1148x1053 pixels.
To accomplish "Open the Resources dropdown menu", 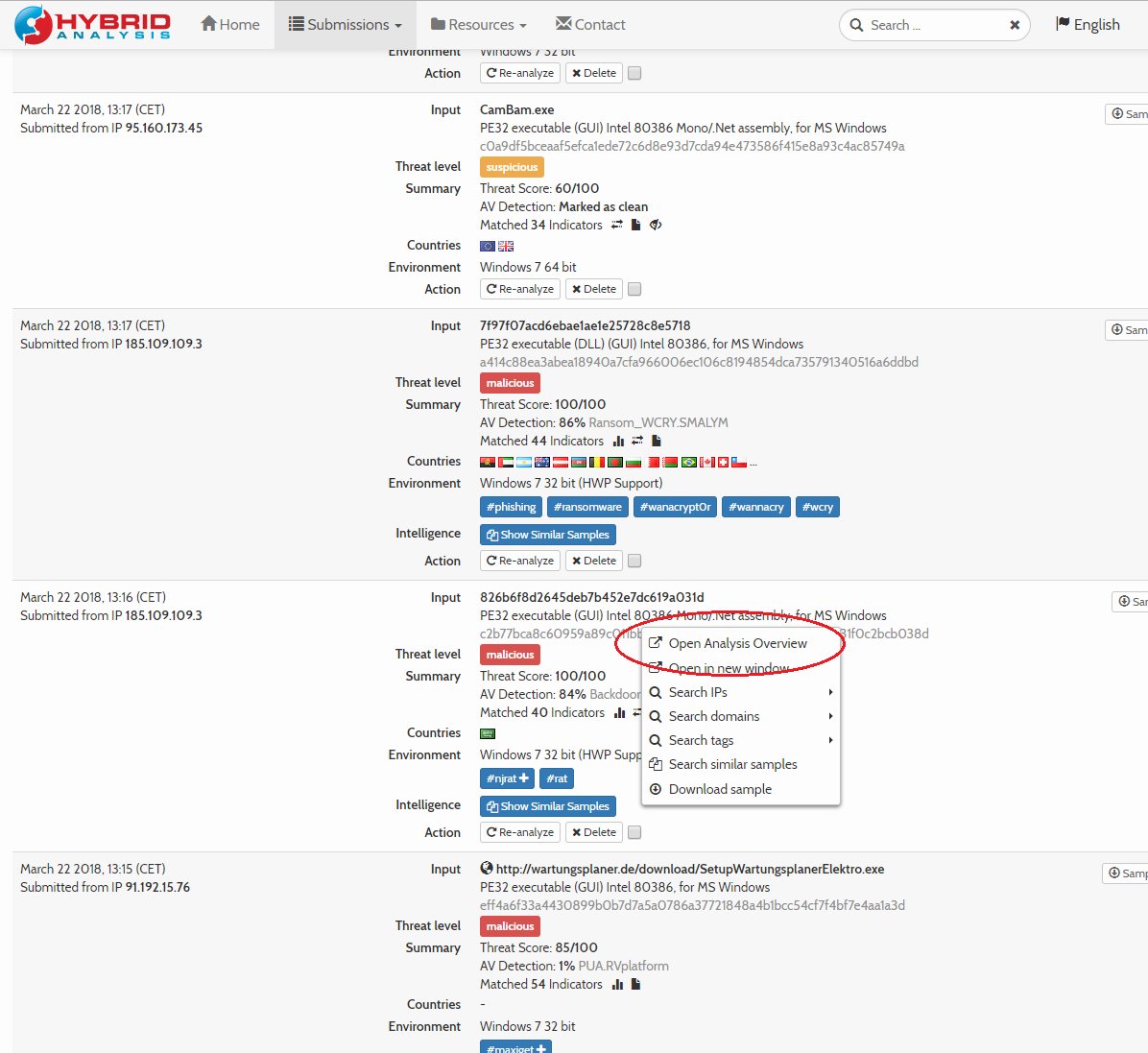I will 478,24.
